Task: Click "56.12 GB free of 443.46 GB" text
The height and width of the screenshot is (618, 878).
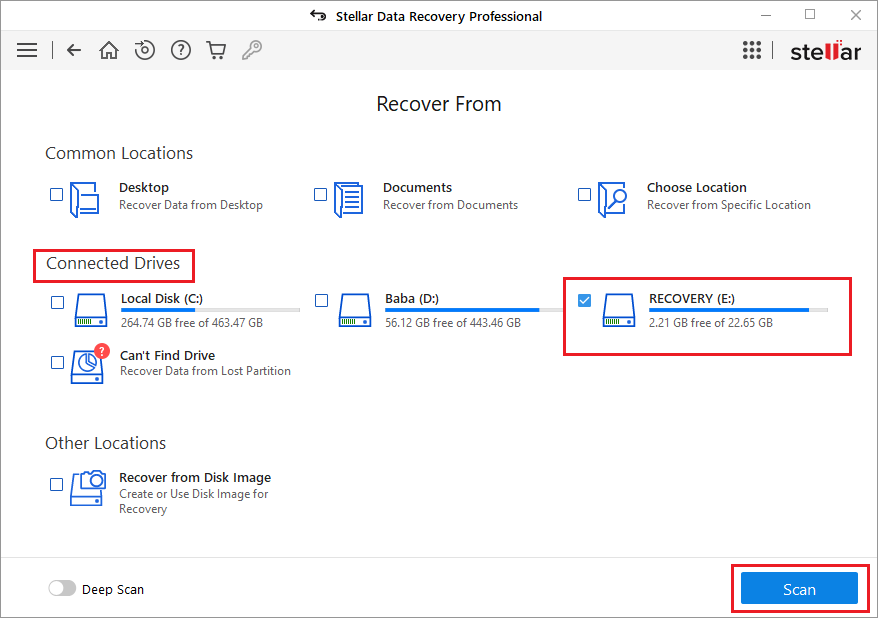Action: [452, 323]
